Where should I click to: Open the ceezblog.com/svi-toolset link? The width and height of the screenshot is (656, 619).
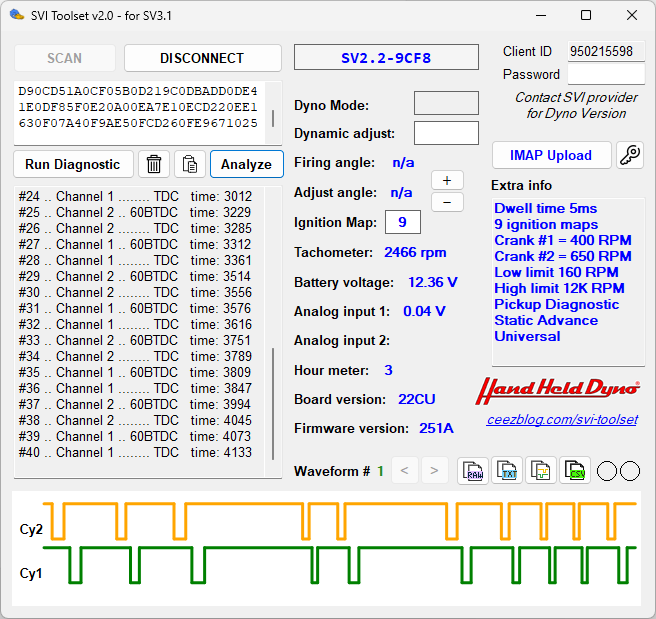pos(562,419)
